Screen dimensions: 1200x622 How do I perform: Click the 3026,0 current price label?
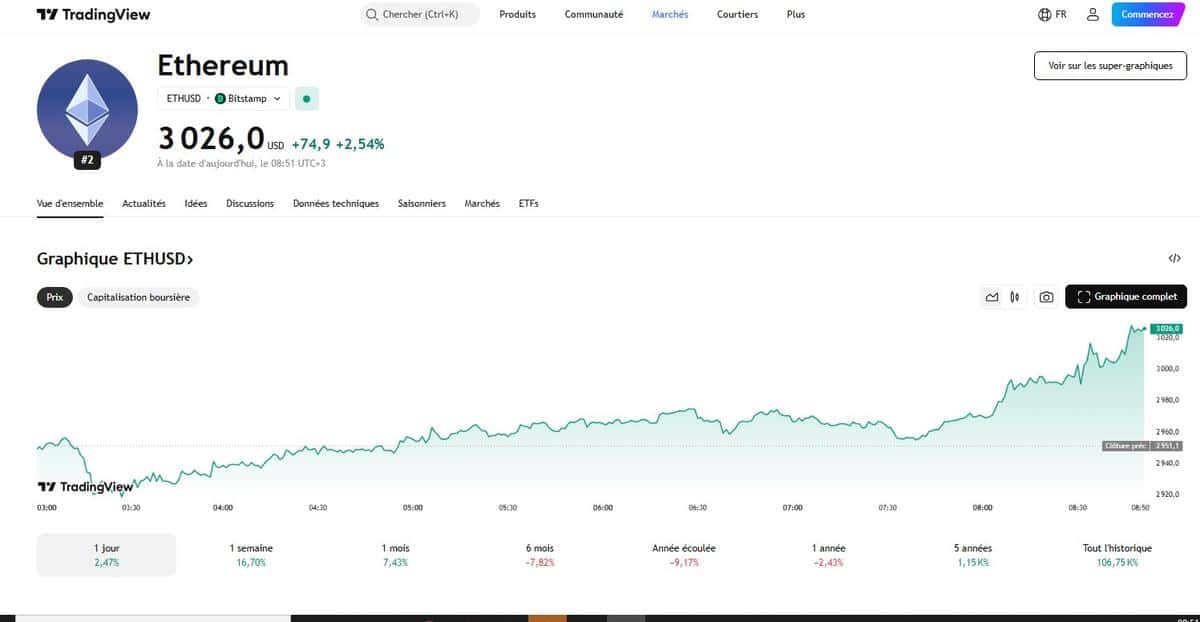tap(1166, 328)
